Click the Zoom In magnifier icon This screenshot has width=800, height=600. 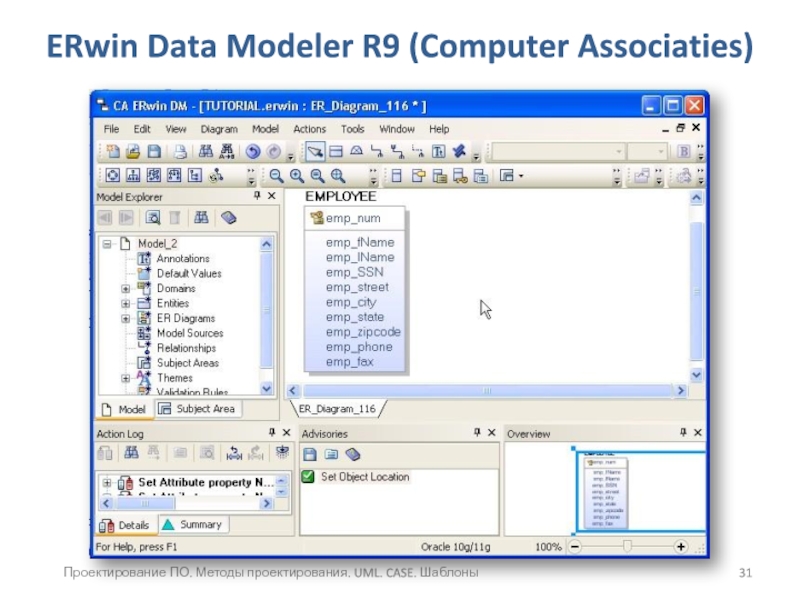pyautogui.click(x=297, y=176)
